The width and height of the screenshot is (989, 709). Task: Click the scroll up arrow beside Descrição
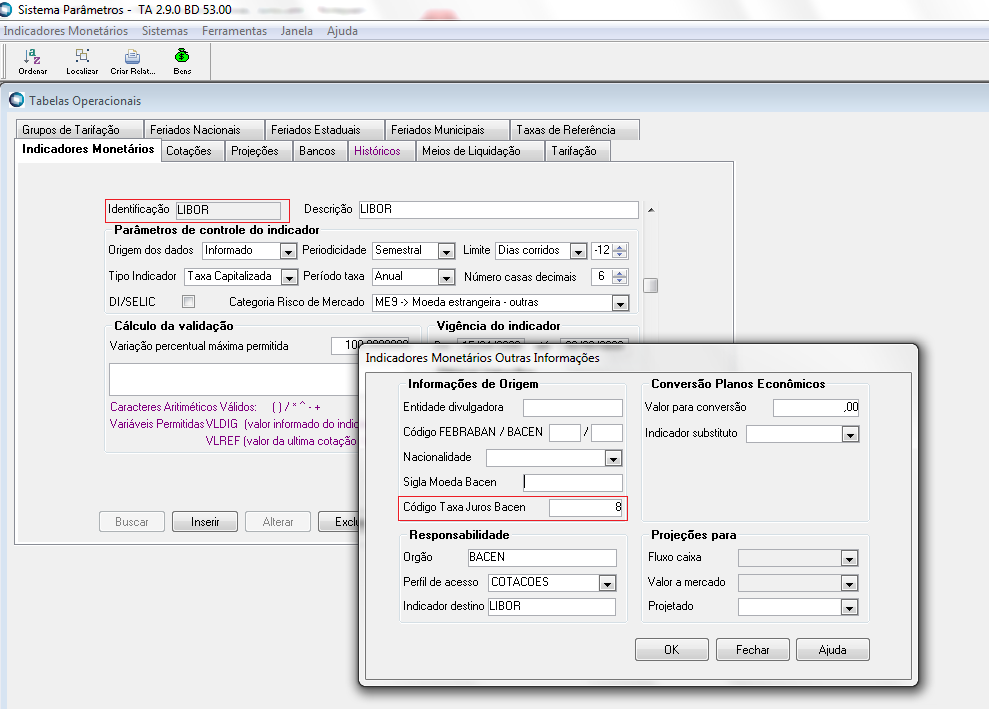[651, 209]
